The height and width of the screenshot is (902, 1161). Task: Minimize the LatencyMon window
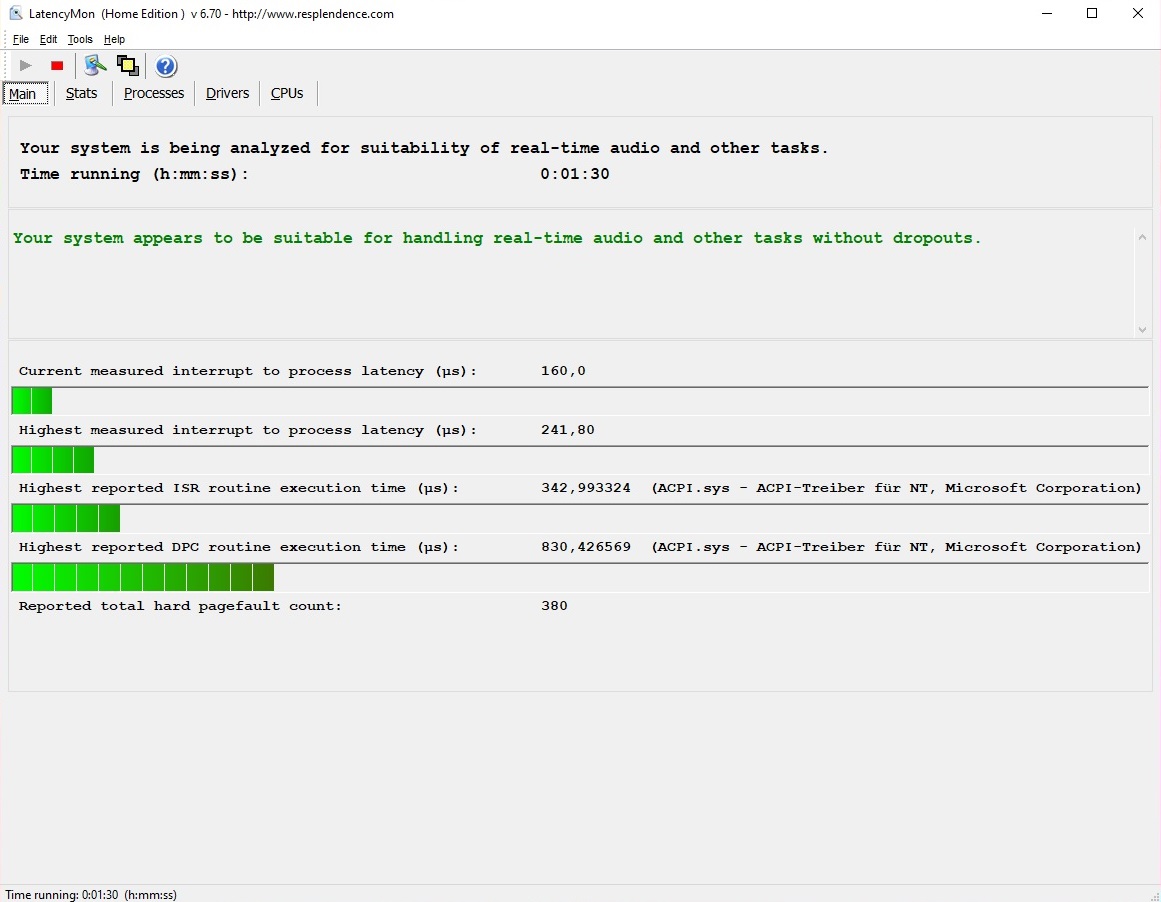[x=1046, y=13]
